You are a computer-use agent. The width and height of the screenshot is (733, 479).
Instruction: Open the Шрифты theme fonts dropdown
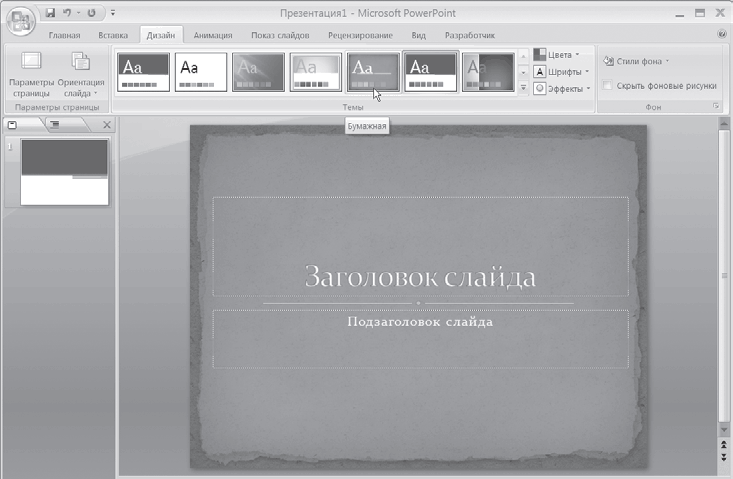click(561, 71)
